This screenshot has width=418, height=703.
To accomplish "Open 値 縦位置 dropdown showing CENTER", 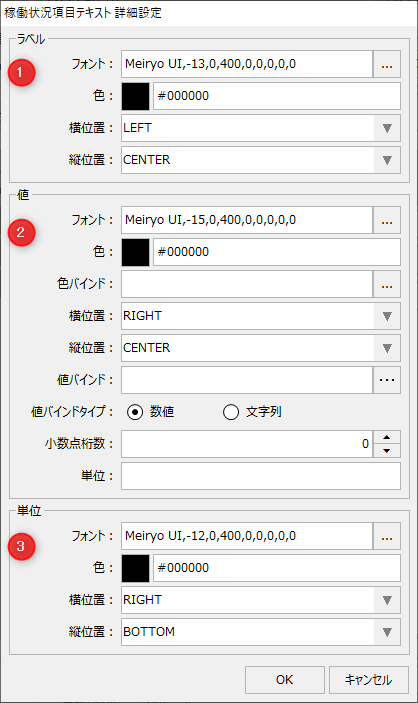I will pyautogui.click(x=261, y=348).
